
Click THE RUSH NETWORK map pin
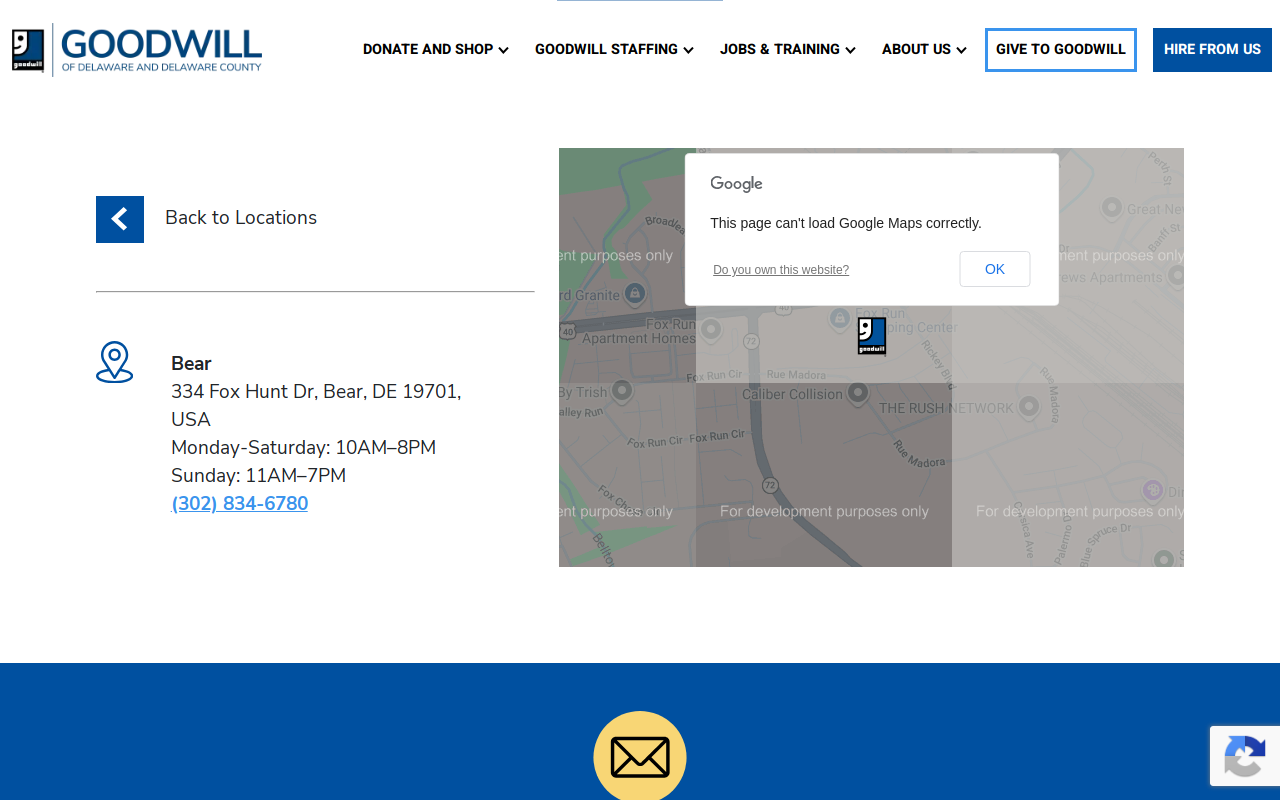coord(1028,407)
